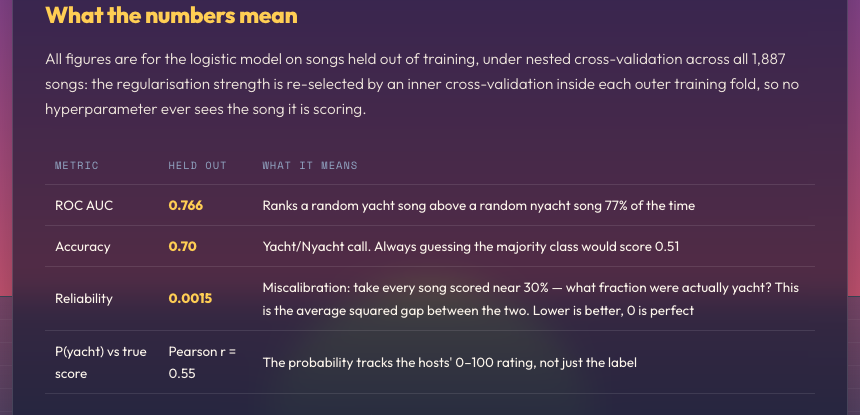Click the ROC AUC metric label
Image resolution: width=860 pixels, height=415 pixels.
(x=84, y=206)
